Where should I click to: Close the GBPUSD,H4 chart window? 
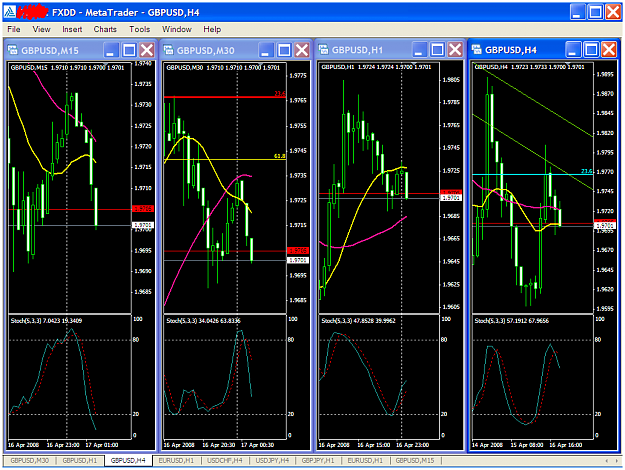point(609,50)
